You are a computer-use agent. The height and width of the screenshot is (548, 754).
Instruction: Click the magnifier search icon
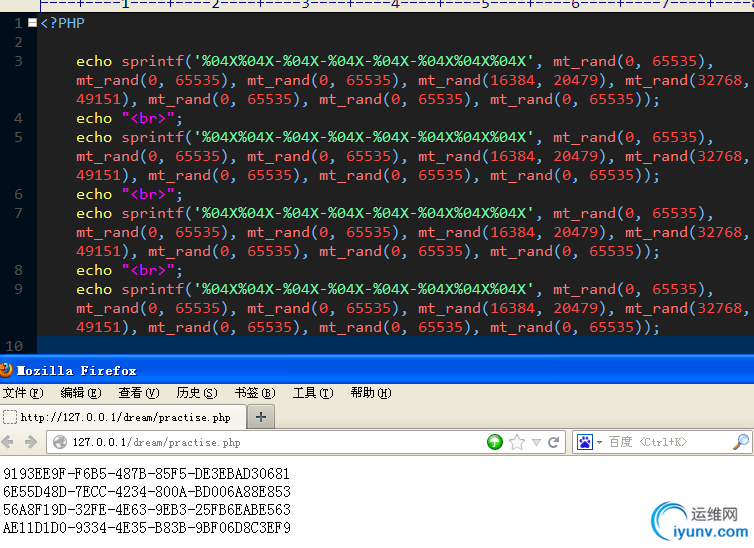(x=741, y=442)
